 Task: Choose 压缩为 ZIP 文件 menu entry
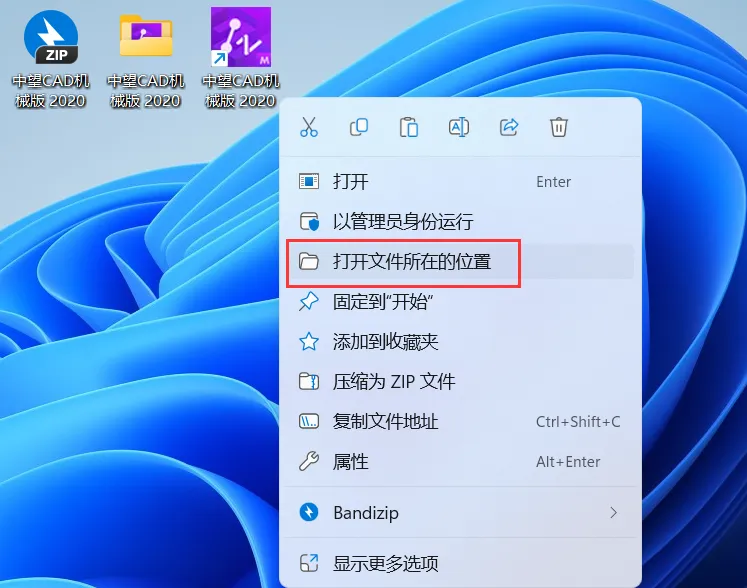pos(460,382)
